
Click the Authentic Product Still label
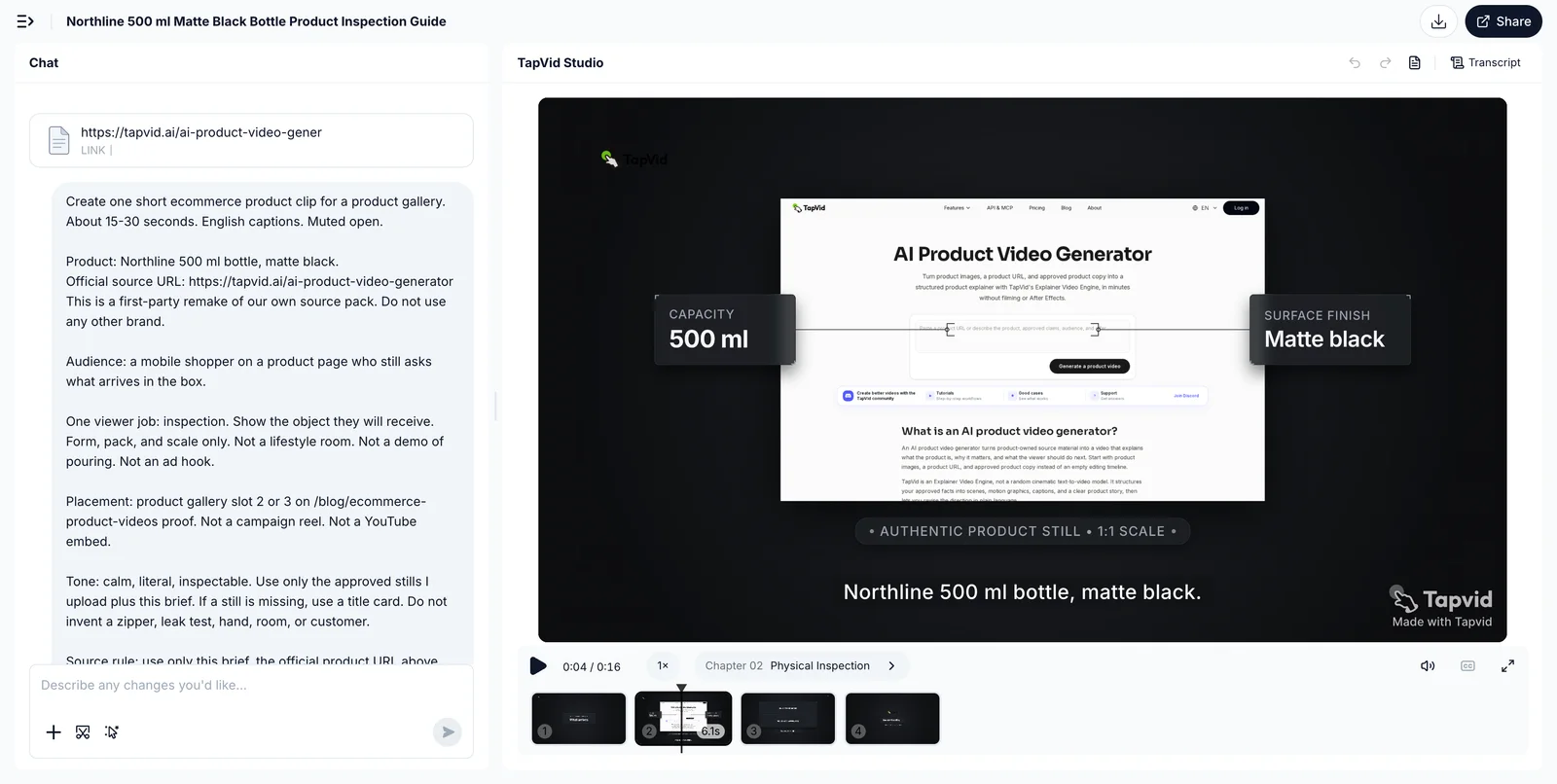pos(1022,532)
